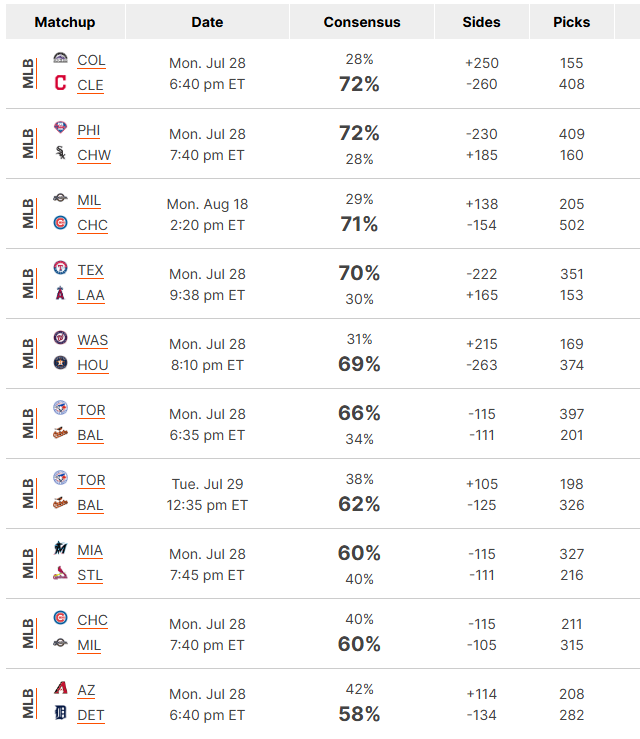Image resolution: width=640 pixels, height=739 pixels.
Task: Click the Detroit Tigers logo icon
Action: pos(60,713)
